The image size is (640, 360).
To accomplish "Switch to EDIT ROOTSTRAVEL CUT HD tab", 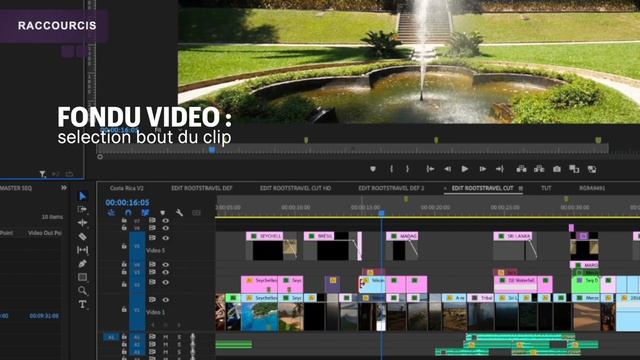I will tap(296, 188).
